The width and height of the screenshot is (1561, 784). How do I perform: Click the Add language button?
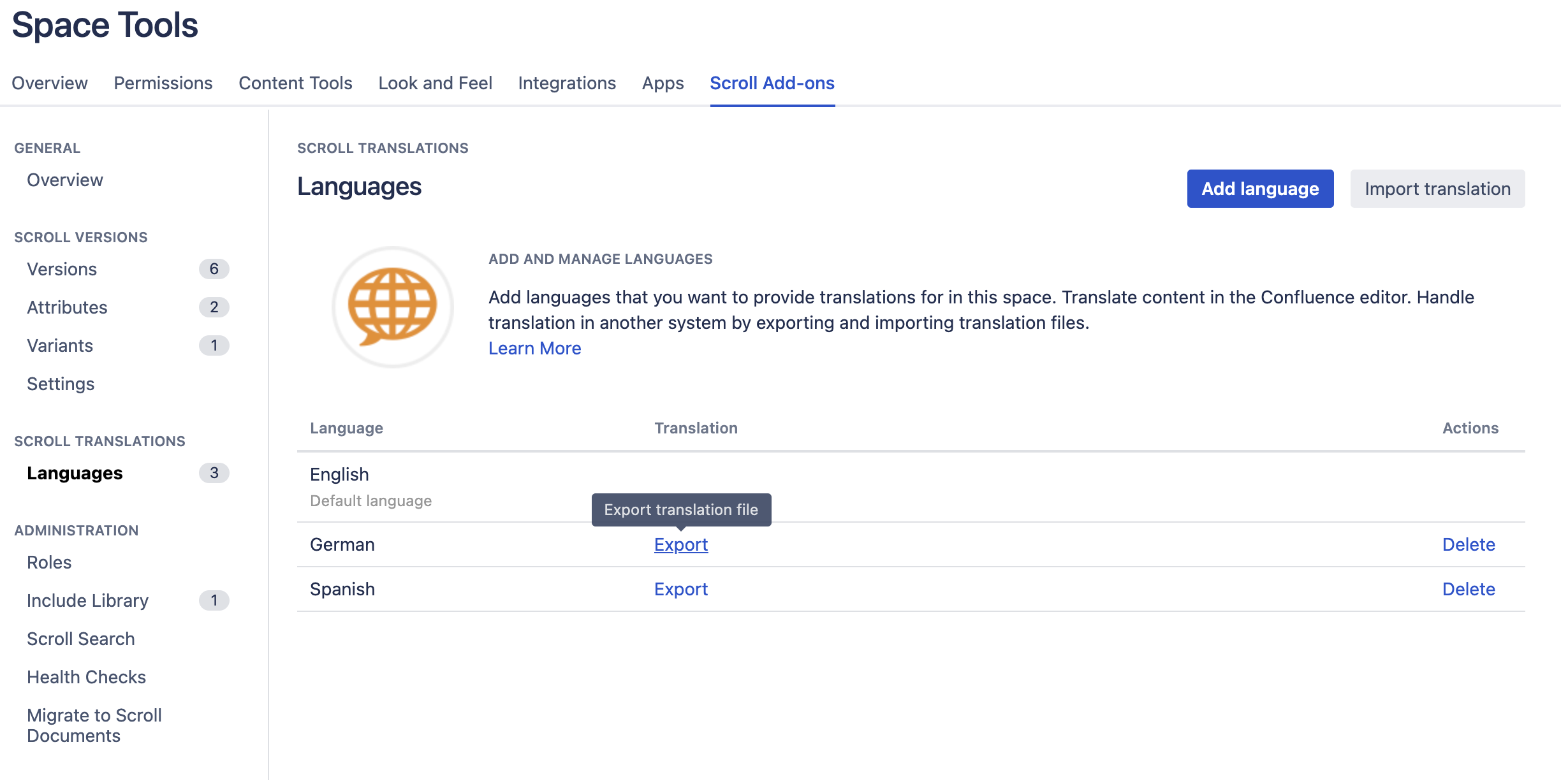click(x=1259, y=189)
